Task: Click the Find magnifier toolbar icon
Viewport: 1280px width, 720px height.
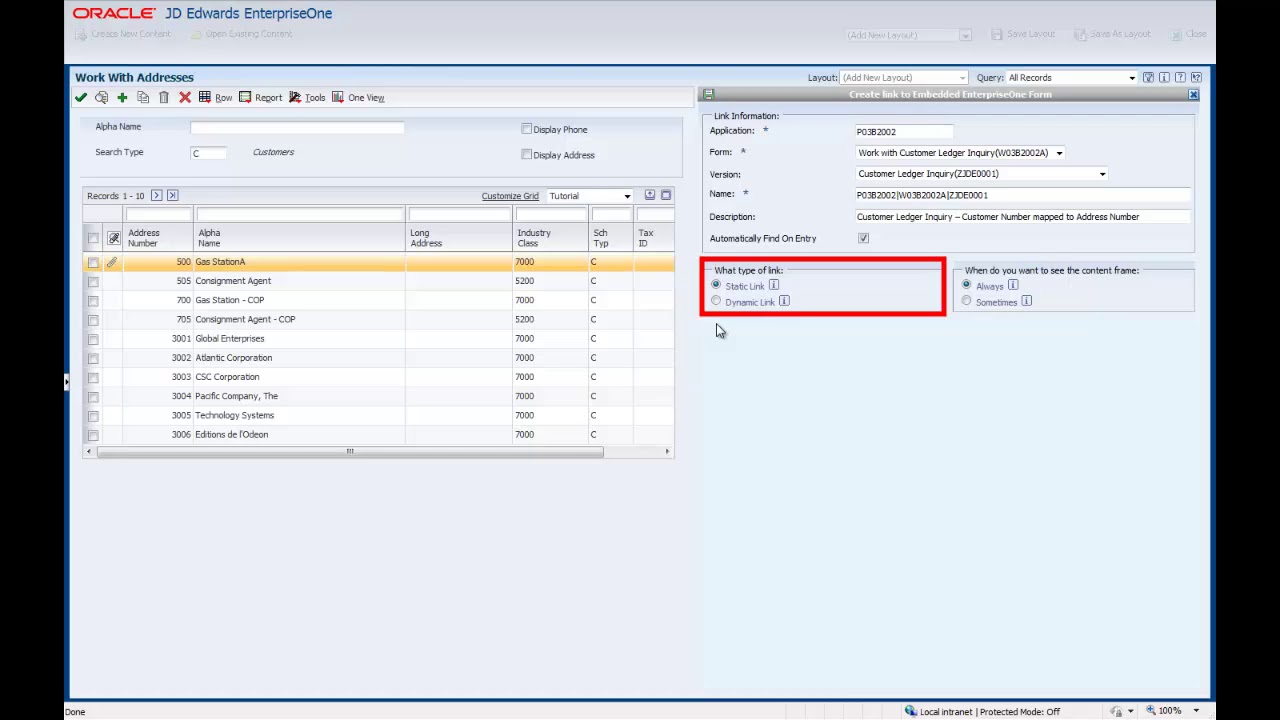Action: point(101,97)
